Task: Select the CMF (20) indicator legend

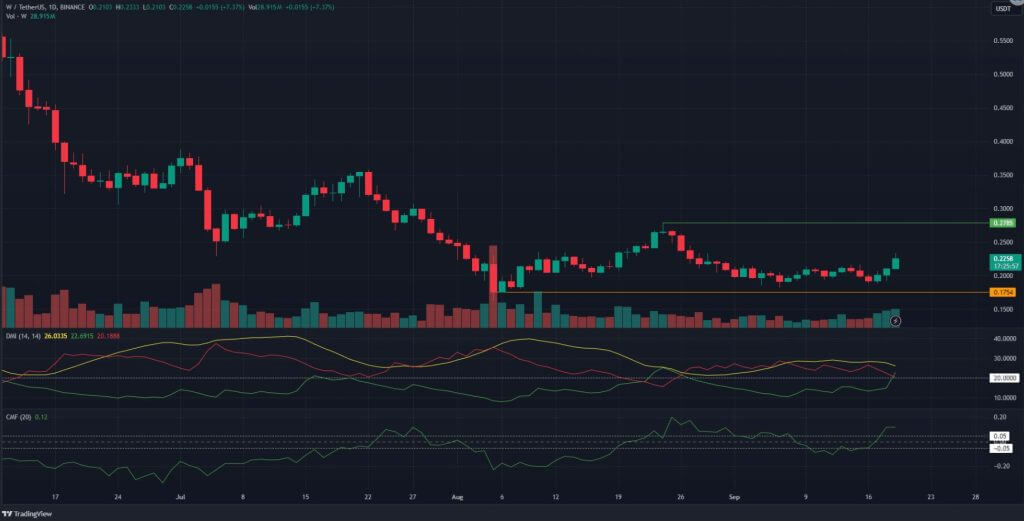Action: (x=18, y=417)
